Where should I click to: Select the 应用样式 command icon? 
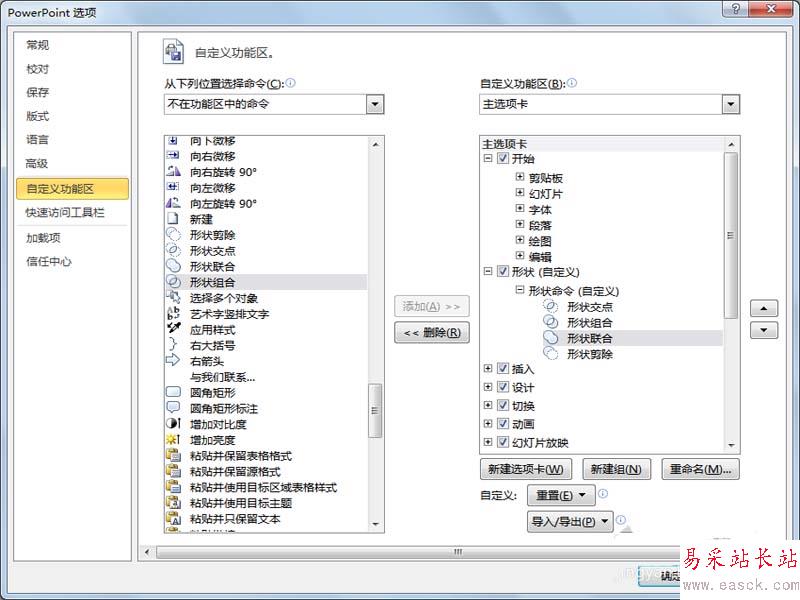point(173,329)
